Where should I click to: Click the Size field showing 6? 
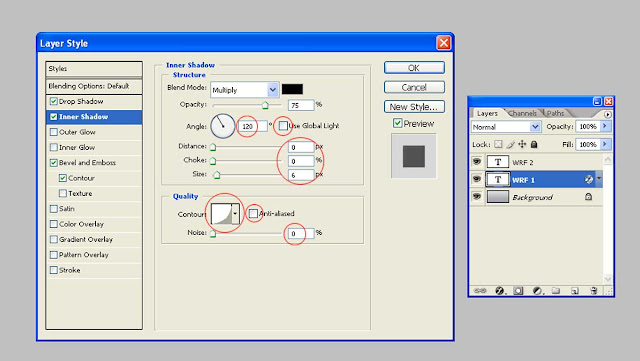pos(301,175)
